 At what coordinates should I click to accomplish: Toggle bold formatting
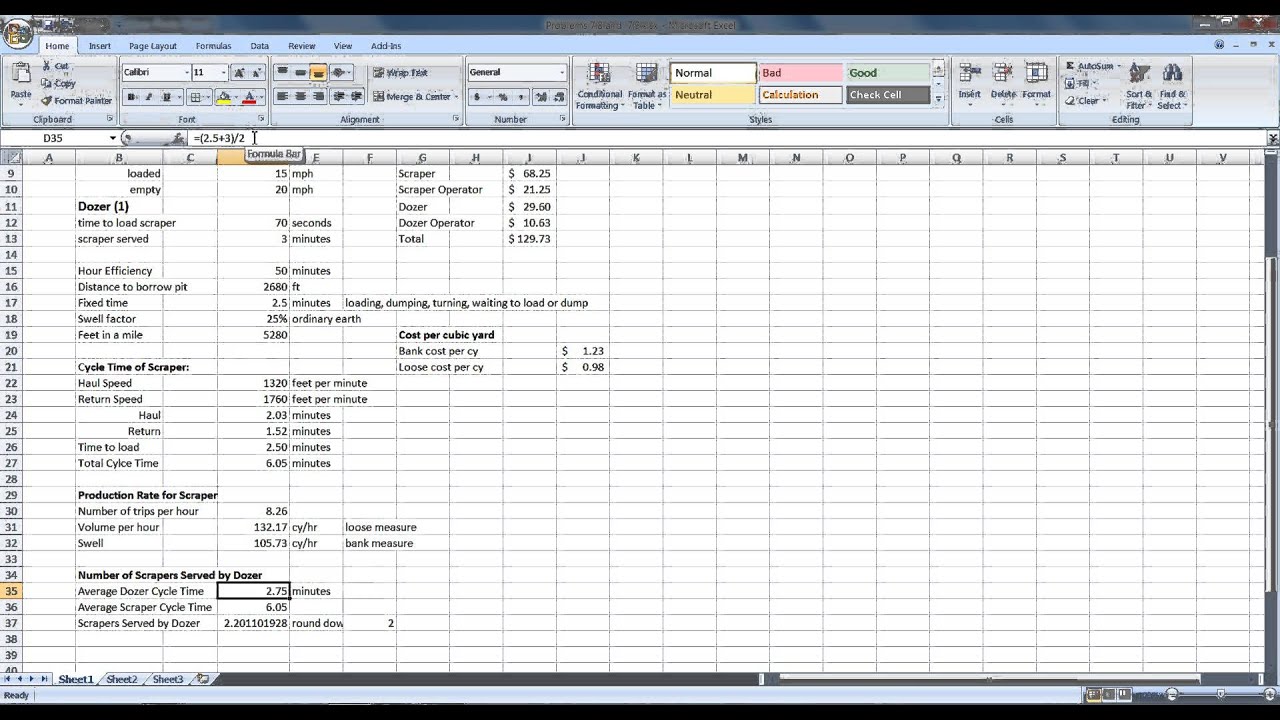(131, 97)
